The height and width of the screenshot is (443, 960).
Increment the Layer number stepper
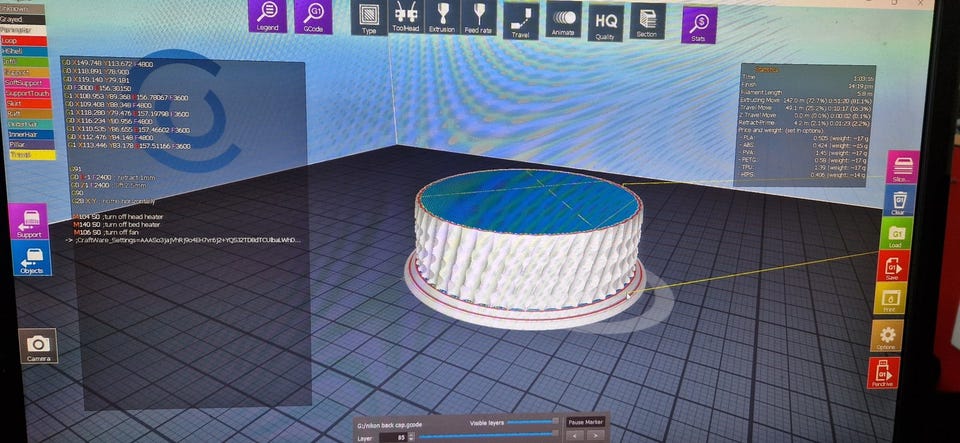[411, 435]
